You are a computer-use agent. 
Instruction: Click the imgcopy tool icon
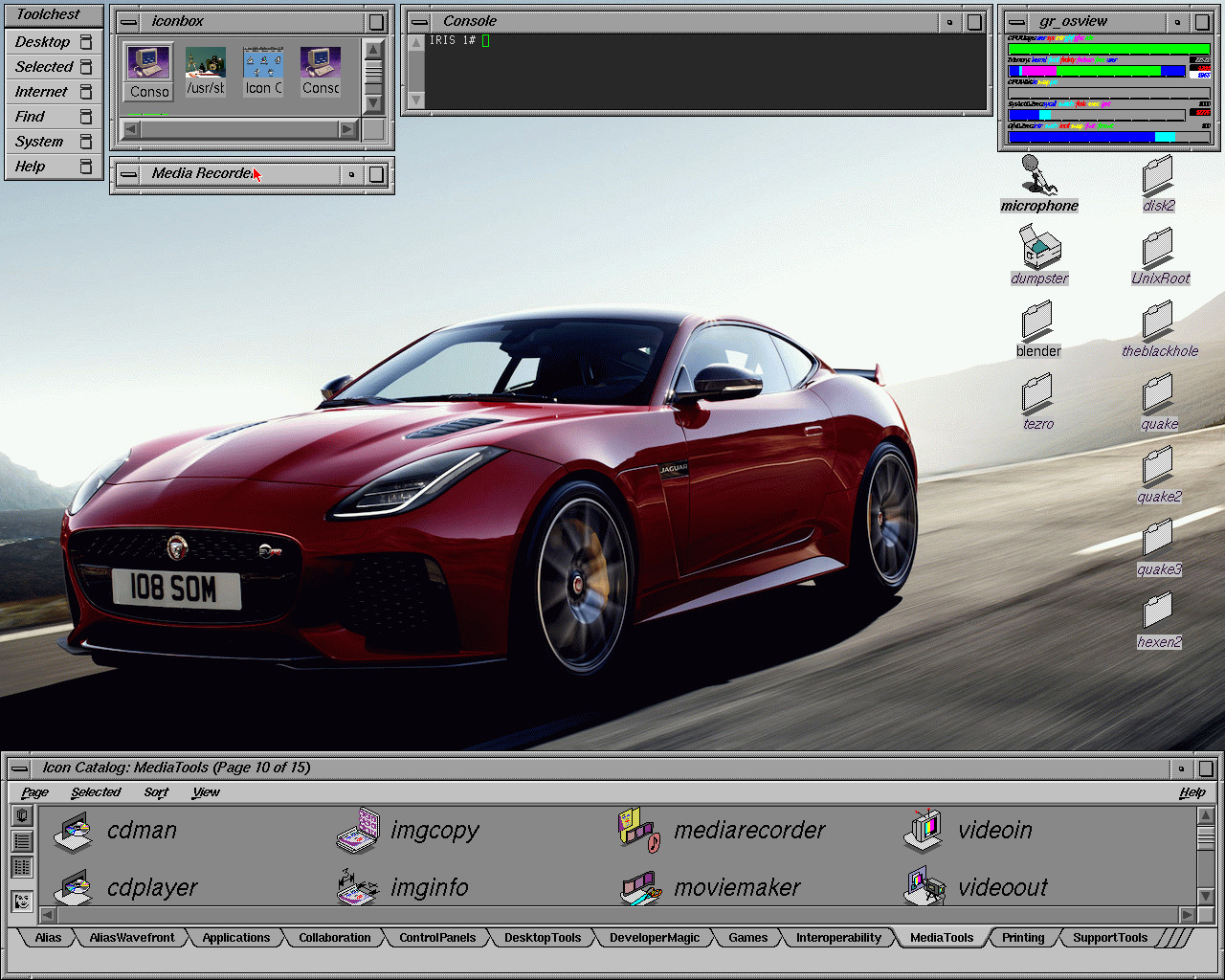pos(358,830)
